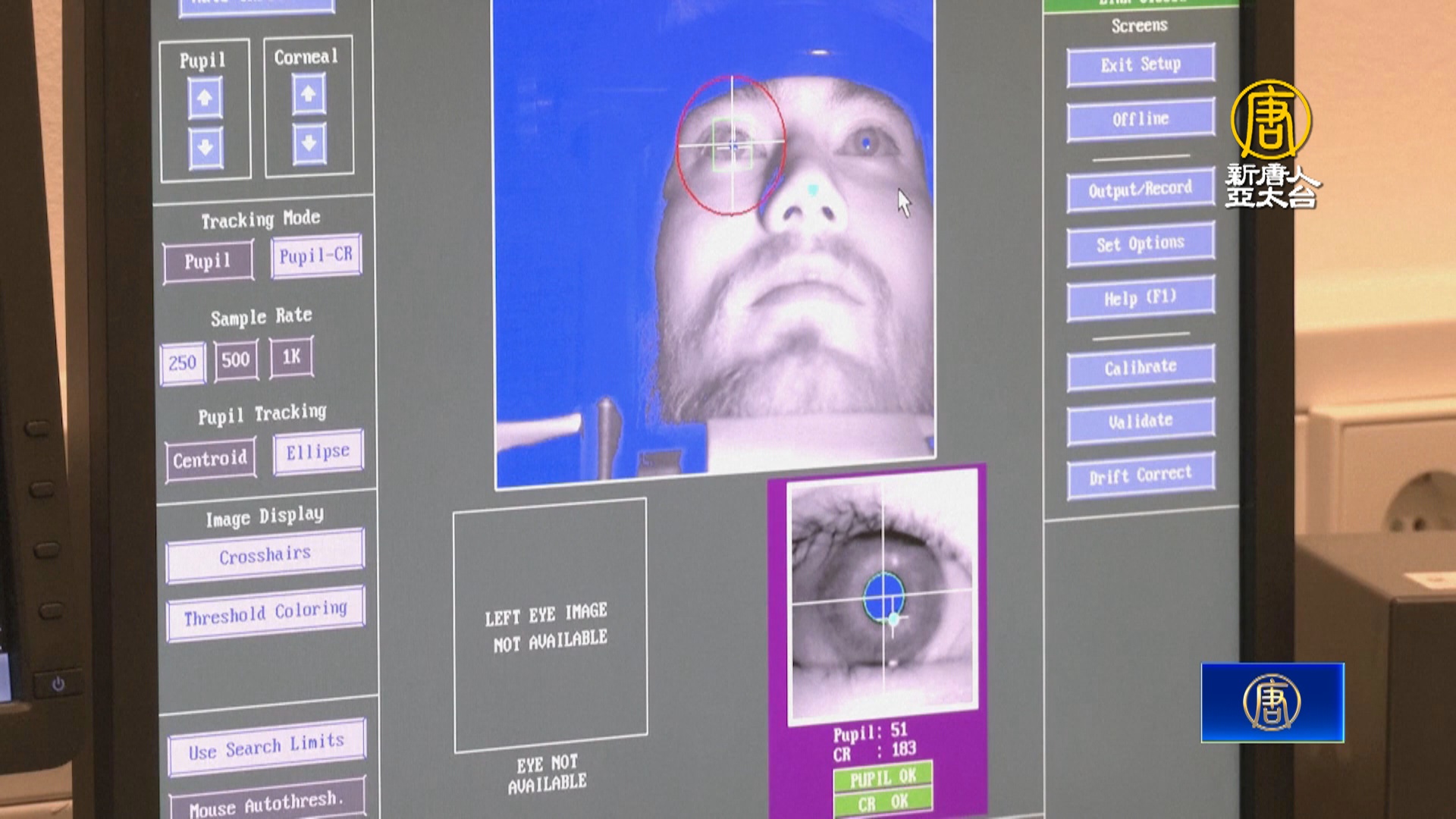Click Pupil threshold down arrow
This screenshot has width=1456, height=819.
[x=205, y=147]
